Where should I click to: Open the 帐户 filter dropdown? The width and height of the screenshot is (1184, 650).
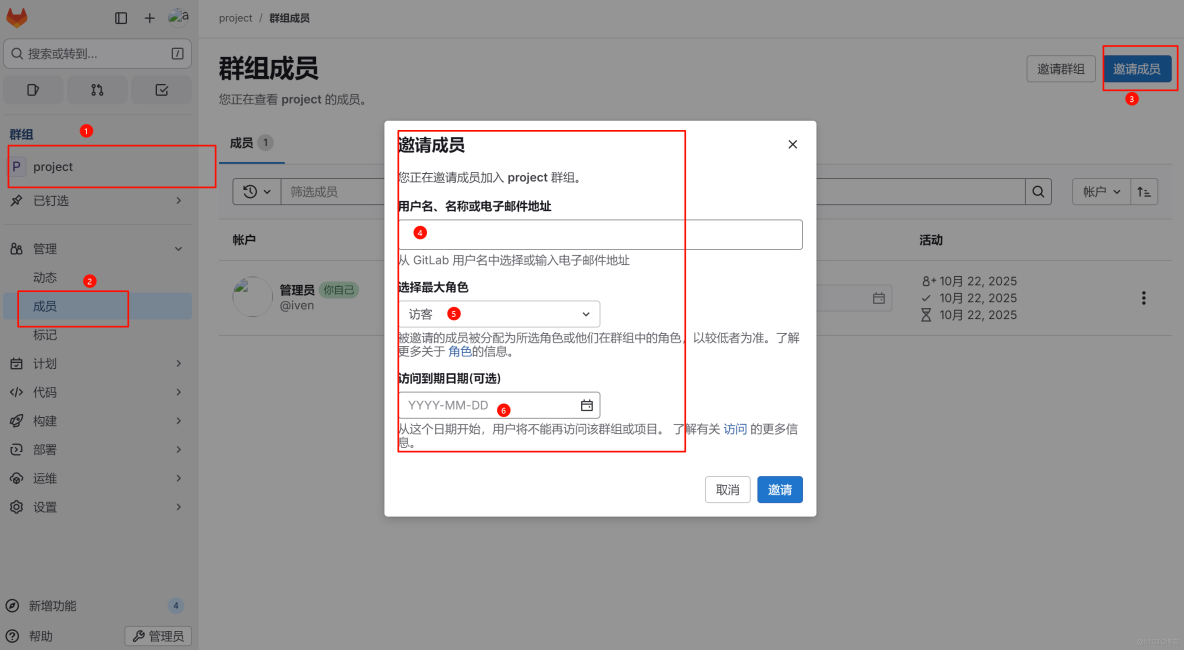pyautogui.click(x=1102, y=190)
